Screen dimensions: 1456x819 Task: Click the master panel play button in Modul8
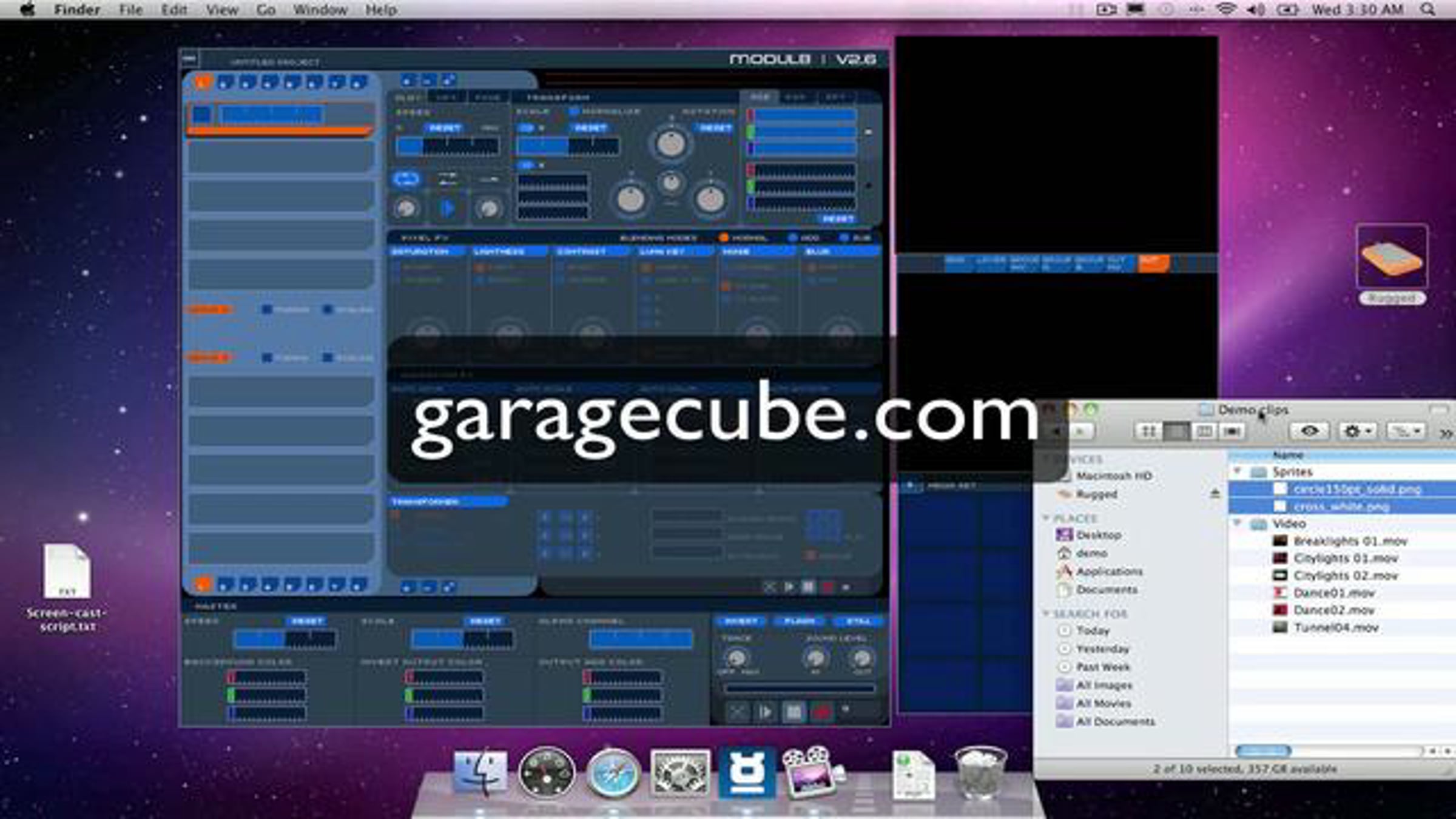765,712
